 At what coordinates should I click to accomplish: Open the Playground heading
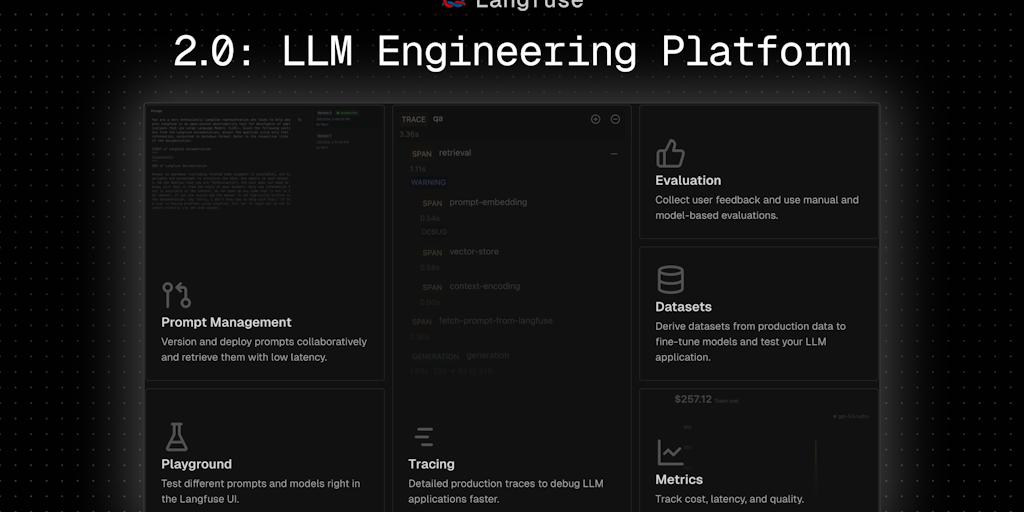pos(196,464)
